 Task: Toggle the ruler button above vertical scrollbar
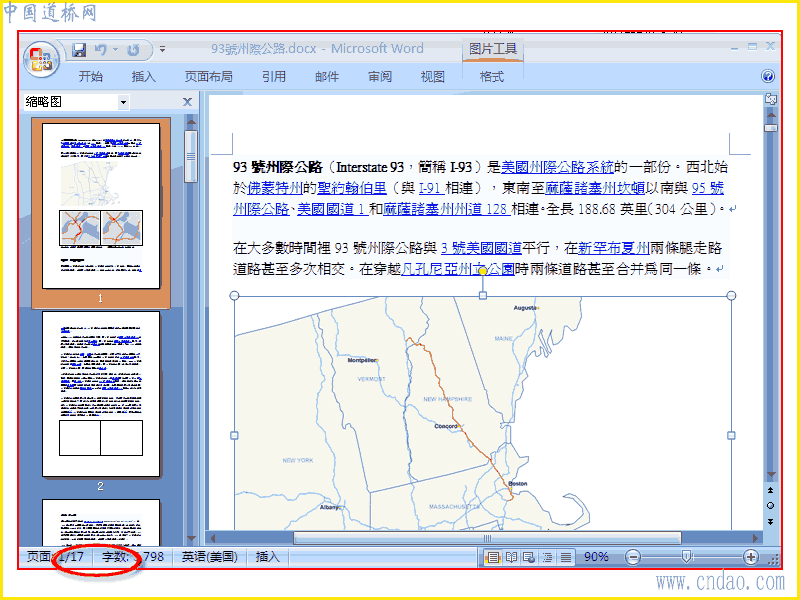coord(770,99)
